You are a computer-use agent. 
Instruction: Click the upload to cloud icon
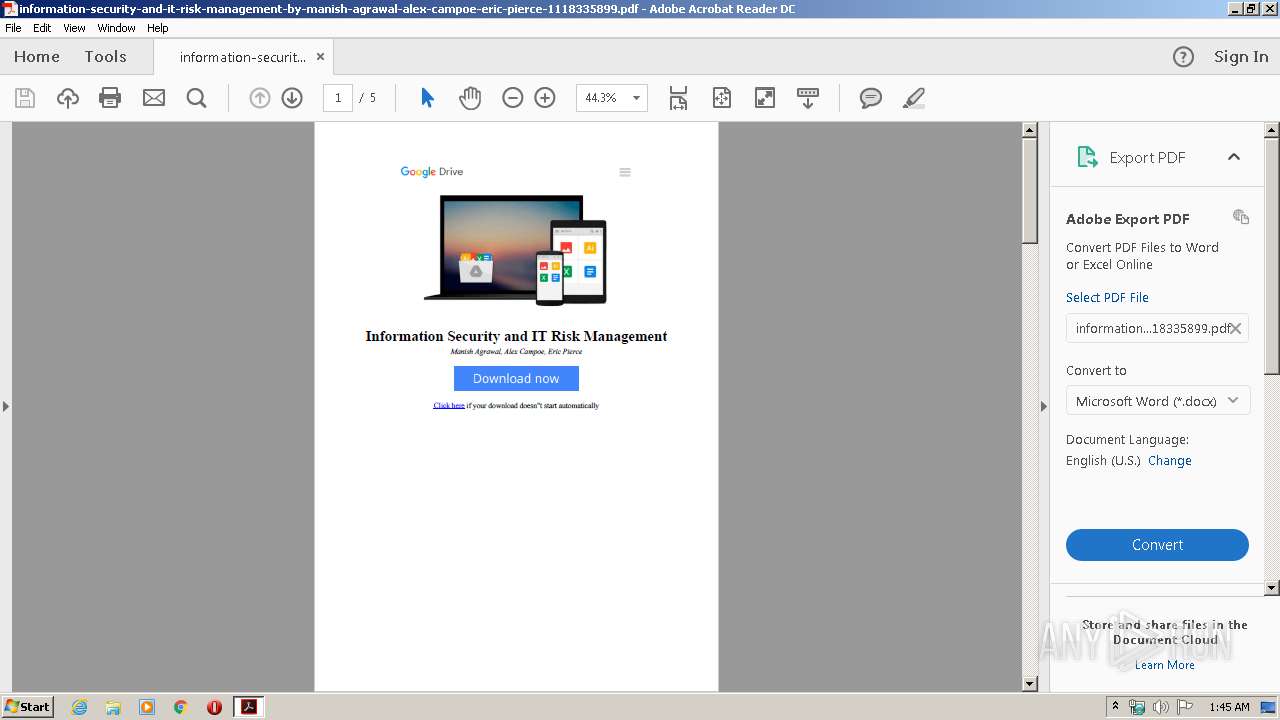(68, 98)
